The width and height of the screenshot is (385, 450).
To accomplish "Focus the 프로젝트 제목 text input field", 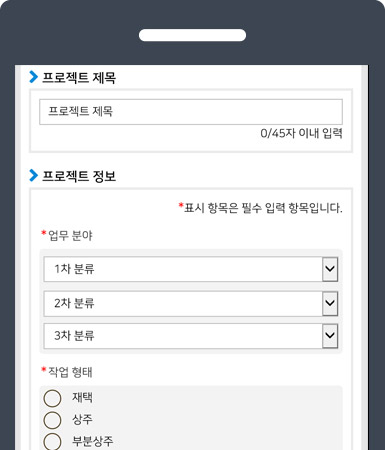I will (x=191, y=112).
